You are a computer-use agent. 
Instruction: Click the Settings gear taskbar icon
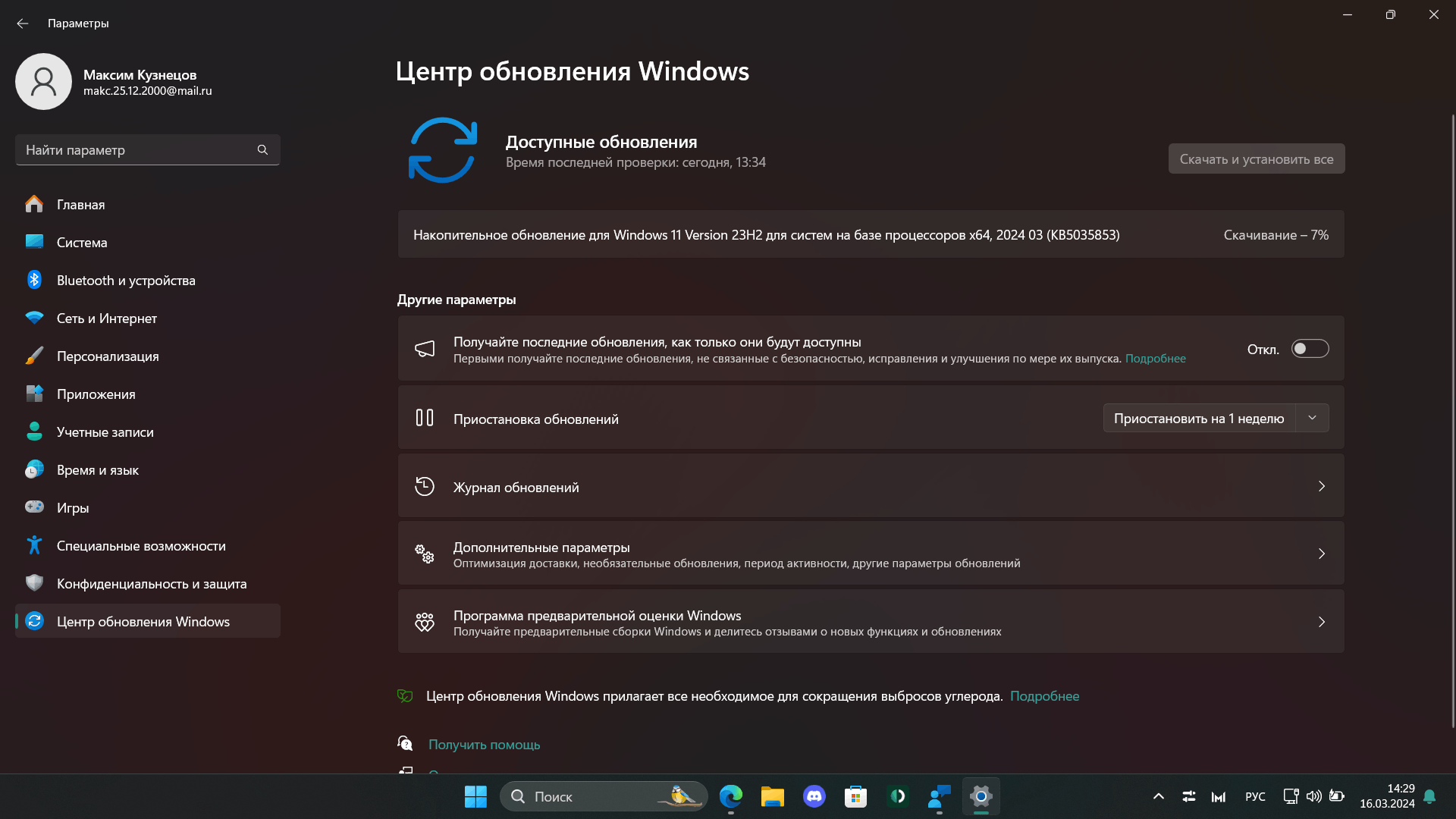(x=981, y=796)
